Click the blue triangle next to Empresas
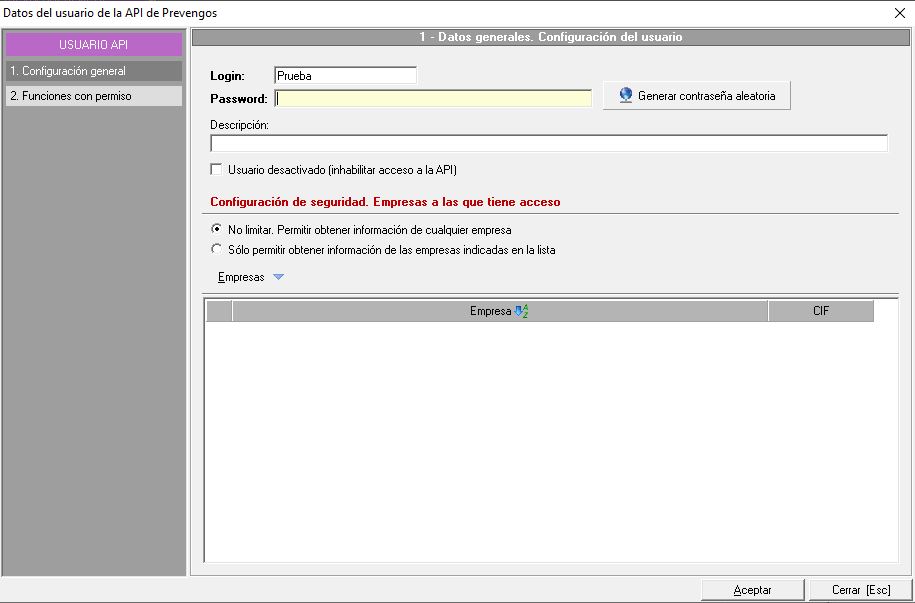The image size is (915, 603). click(x=278, y=277)
